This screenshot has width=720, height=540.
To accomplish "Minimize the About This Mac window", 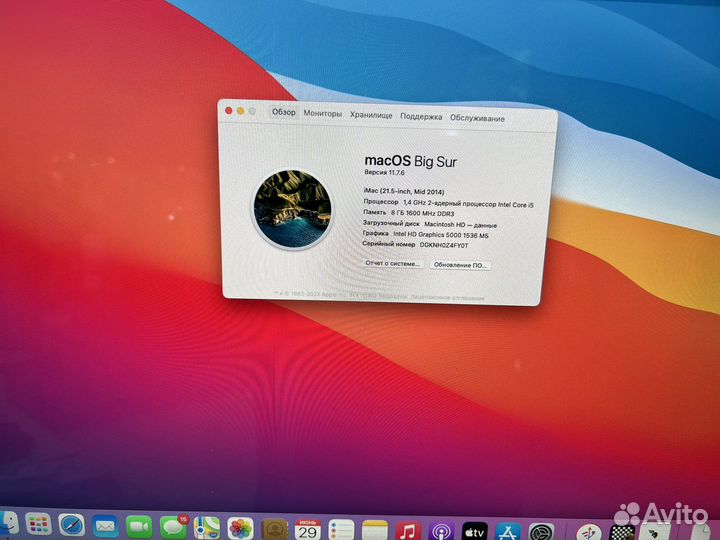I will [240, 111].
